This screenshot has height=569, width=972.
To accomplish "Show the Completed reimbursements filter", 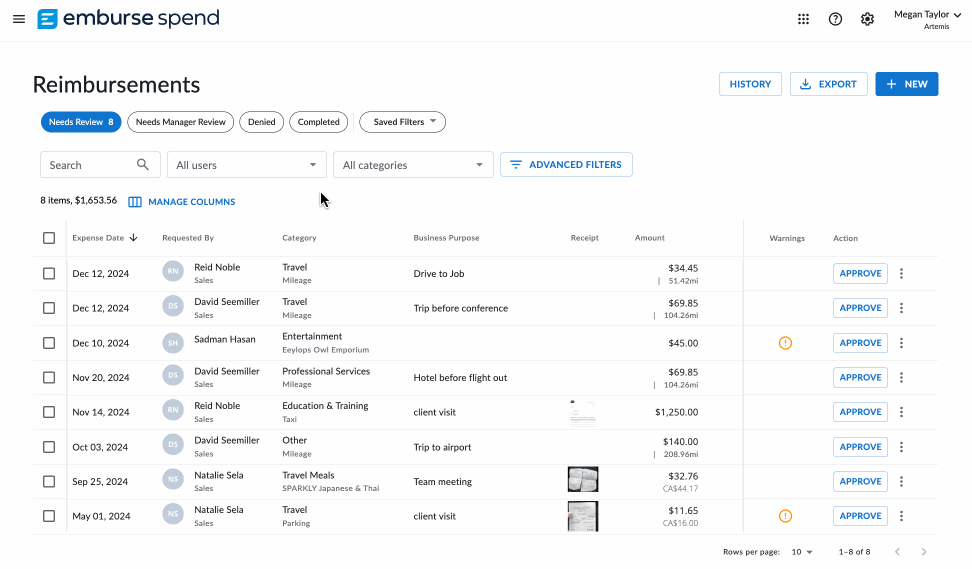I will 318,122.
